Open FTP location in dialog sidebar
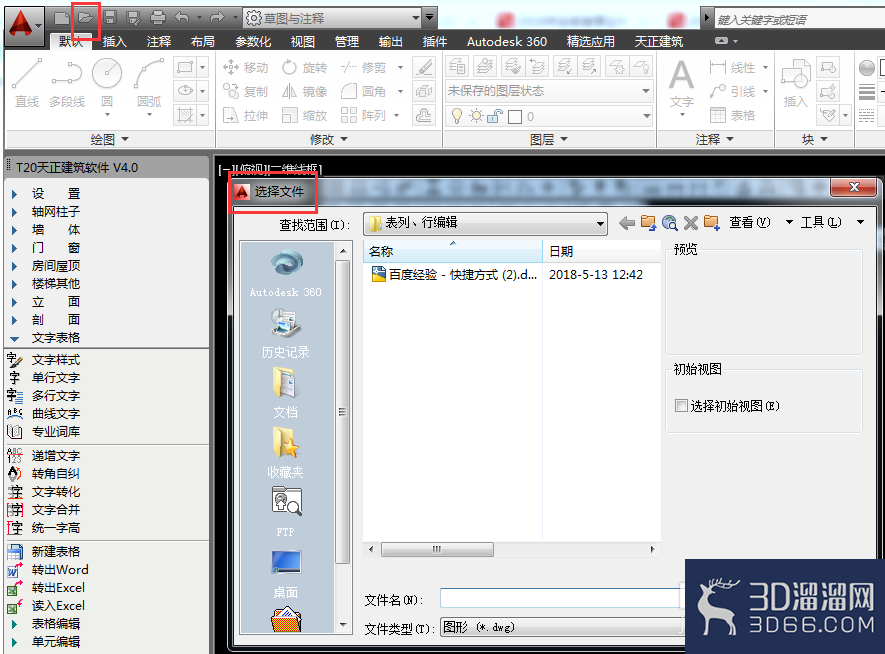 [x=286, y=512]
